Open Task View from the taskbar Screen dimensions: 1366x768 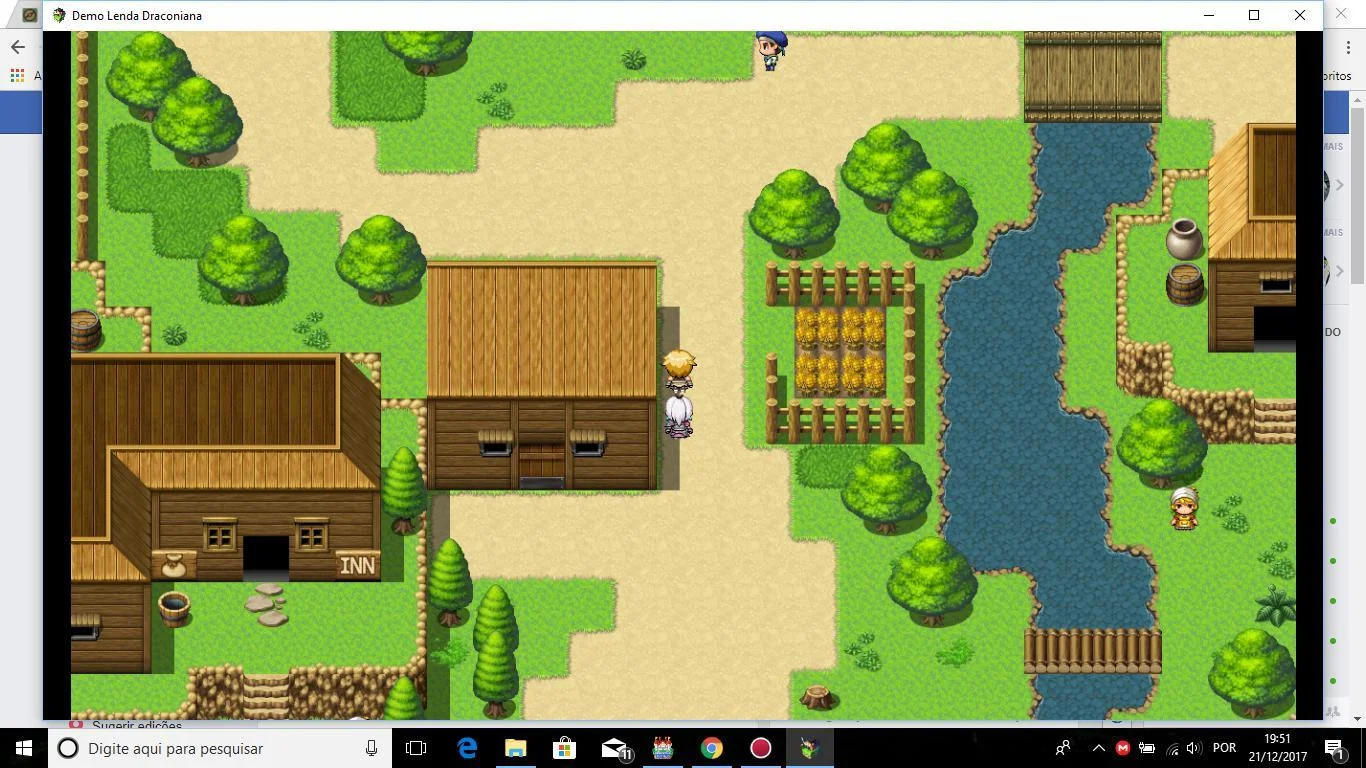[416, 748]
